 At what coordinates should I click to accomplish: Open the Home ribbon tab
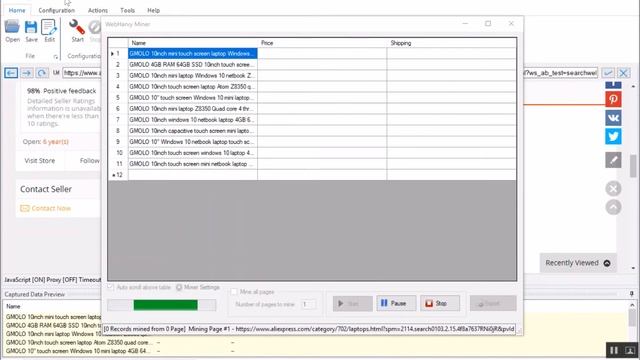(x=17, y=10)
